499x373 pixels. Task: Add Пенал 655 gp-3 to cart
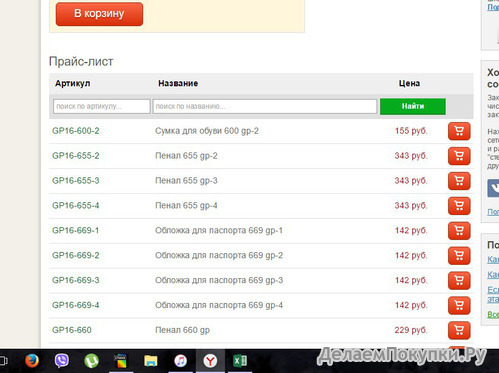click(459, 181)
